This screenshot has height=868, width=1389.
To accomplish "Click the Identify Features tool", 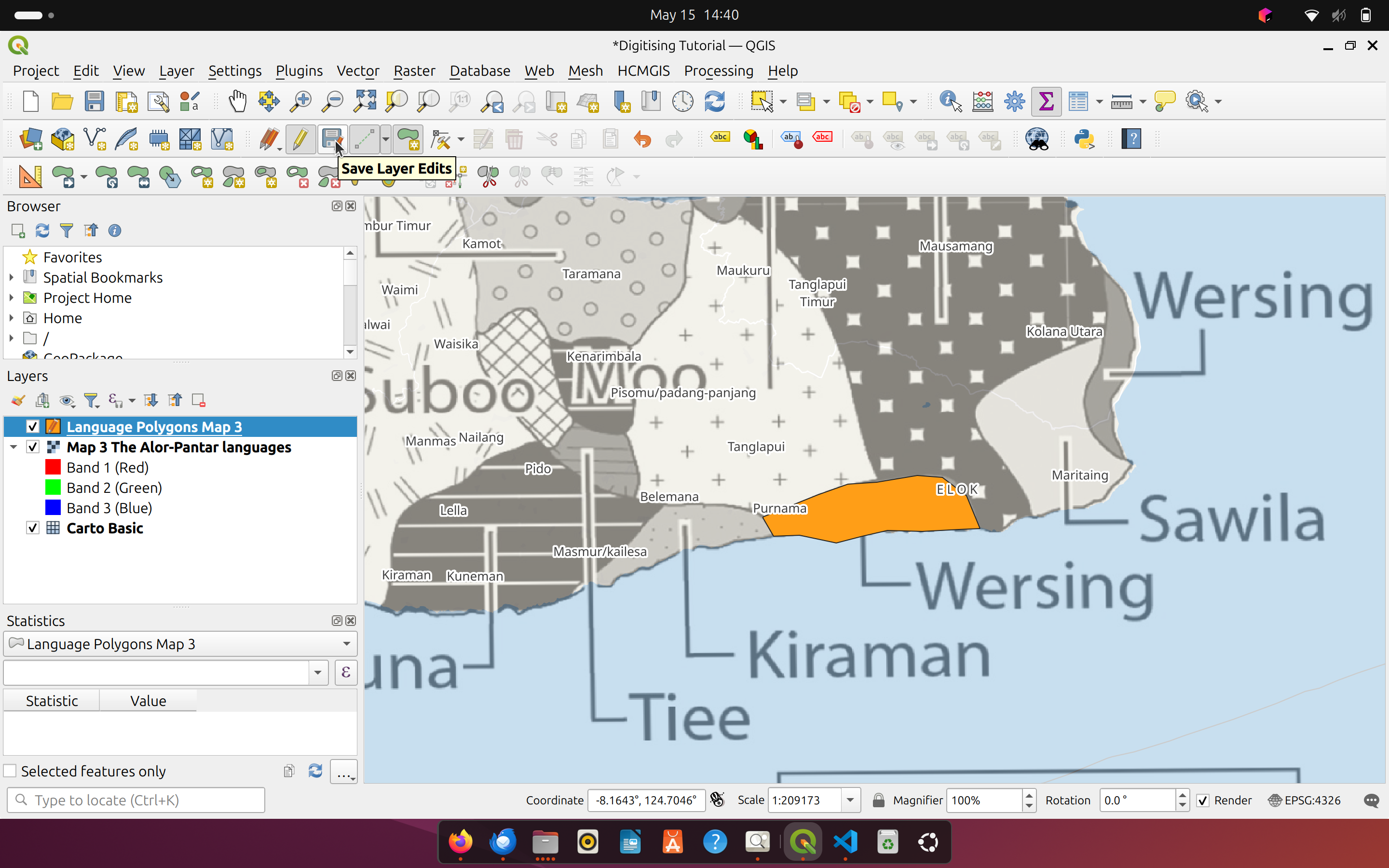I will pyautogui.click(x=950, y=102).
